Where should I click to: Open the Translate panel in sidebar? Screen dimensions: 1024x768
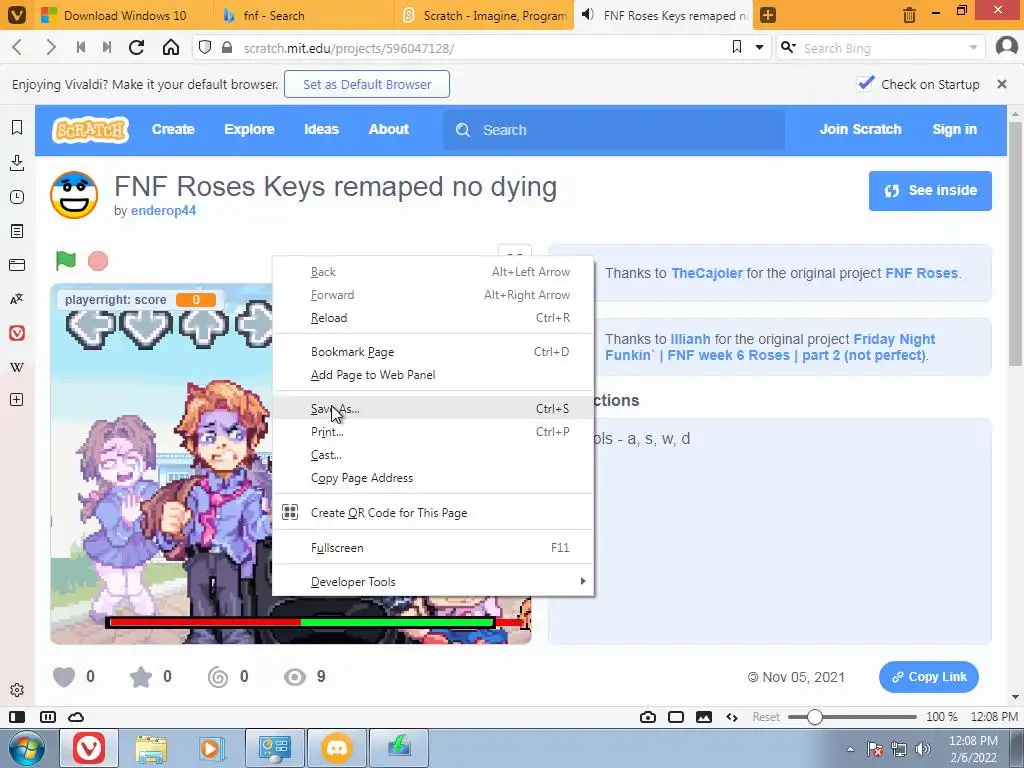click(x=17, y=299)
